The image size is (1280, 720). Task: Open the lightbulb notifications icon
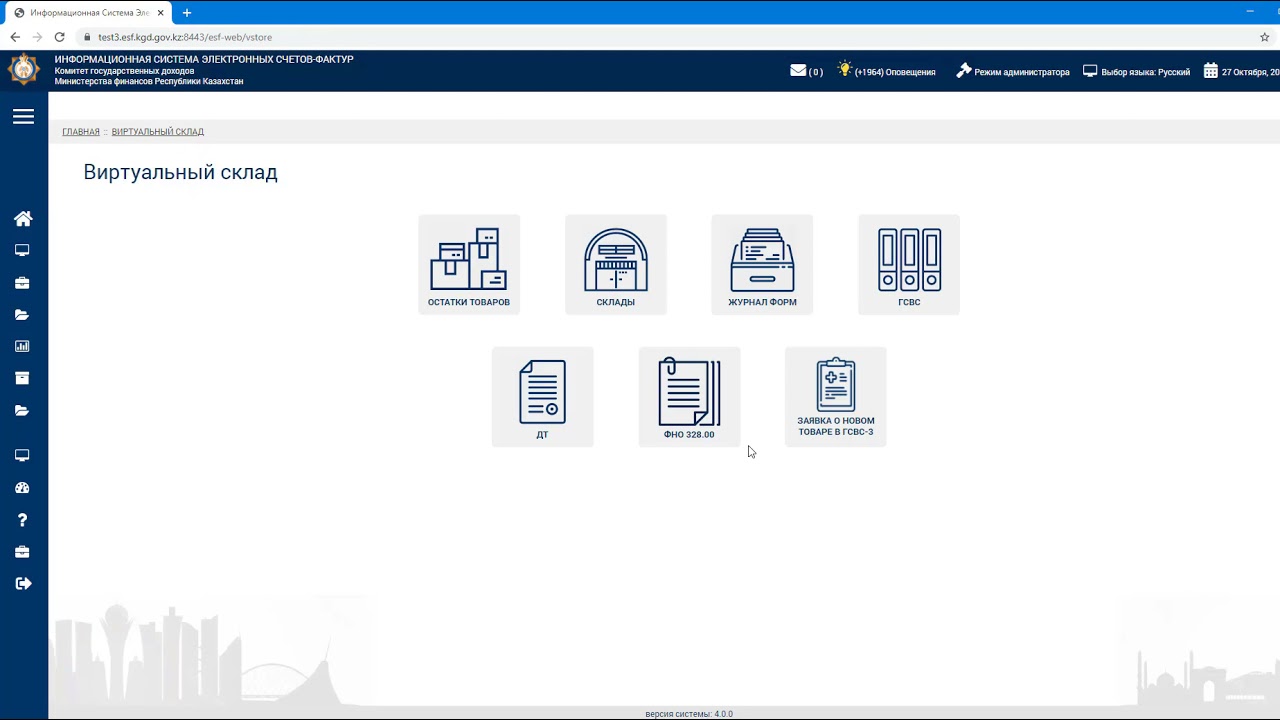pos(845,70)
